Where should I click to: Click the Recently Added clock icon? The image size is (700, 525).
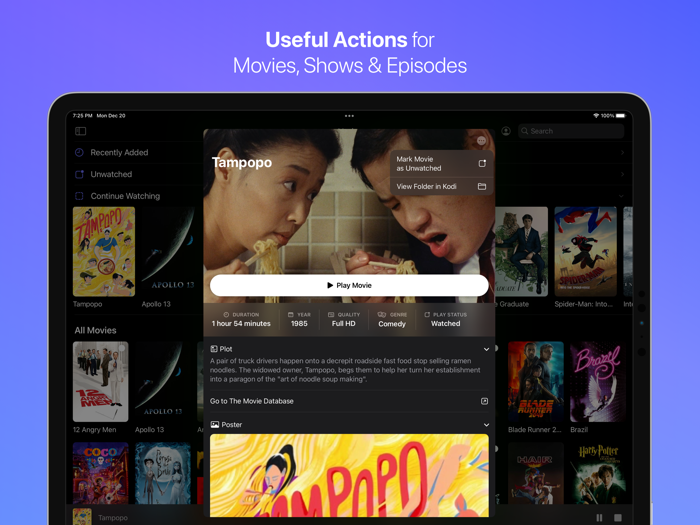(x=79, y=152)
